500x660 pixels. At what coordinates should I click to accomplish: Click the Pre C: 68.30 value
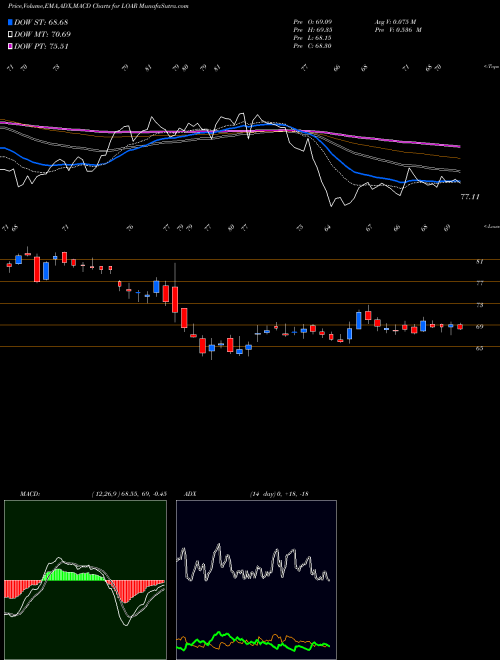[x=313, y=46]
